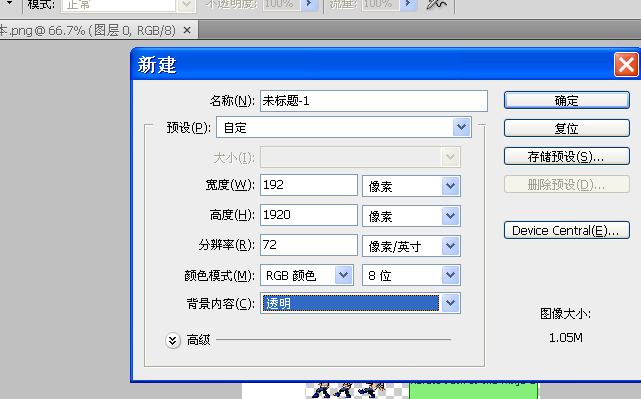Close the .png document tab
Screen dimensions: 641x399
187,30
